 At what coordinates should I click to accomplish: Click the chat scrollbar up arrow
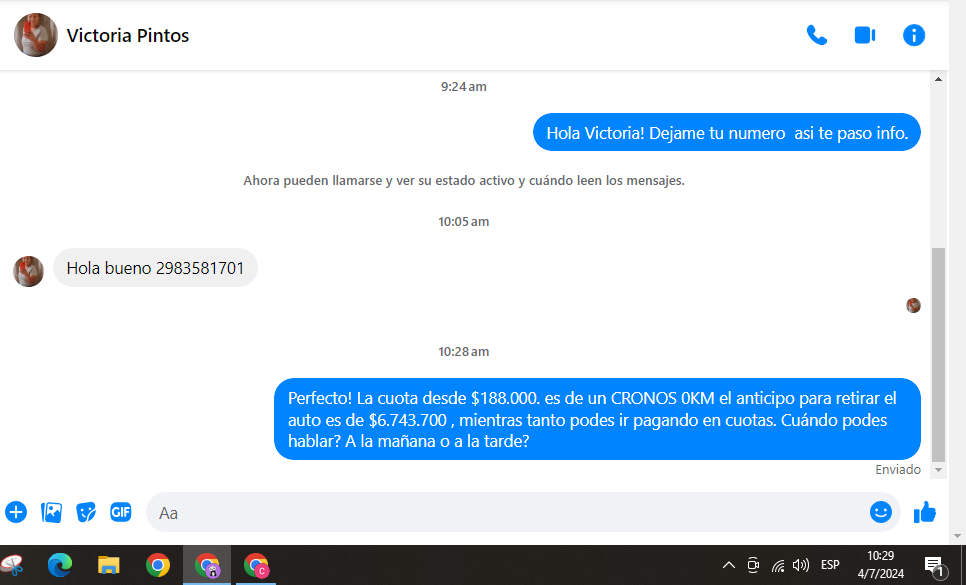[x=938, y=79]
